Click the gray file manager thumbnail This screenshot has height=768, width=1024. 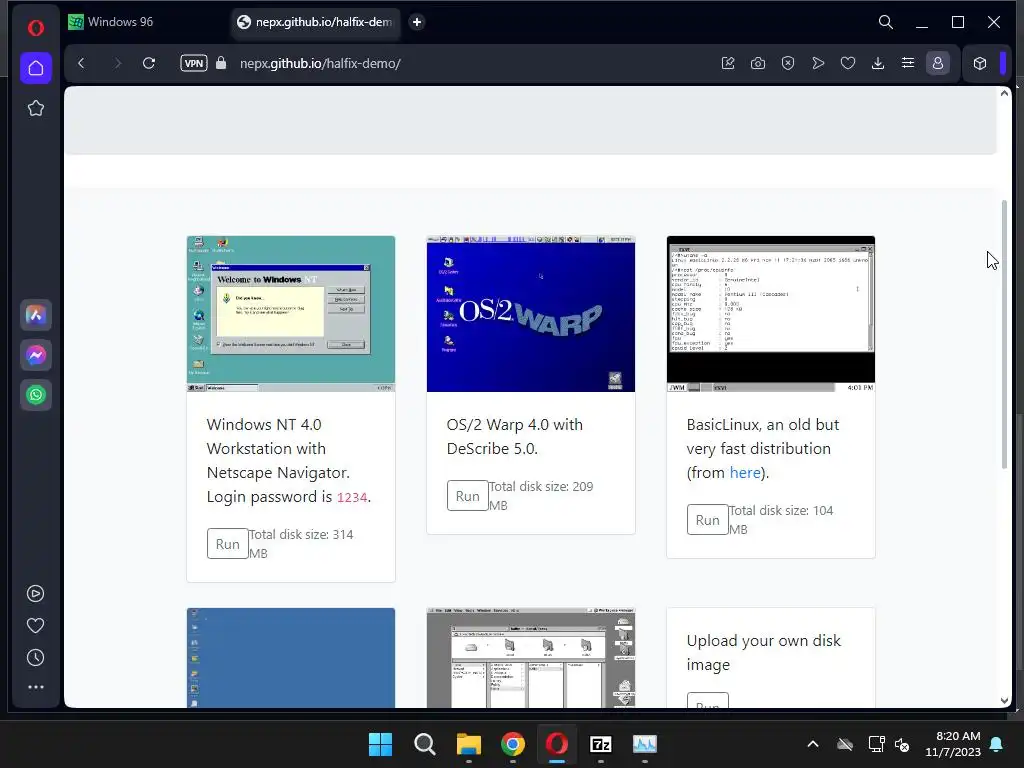[x=530, y=658]
